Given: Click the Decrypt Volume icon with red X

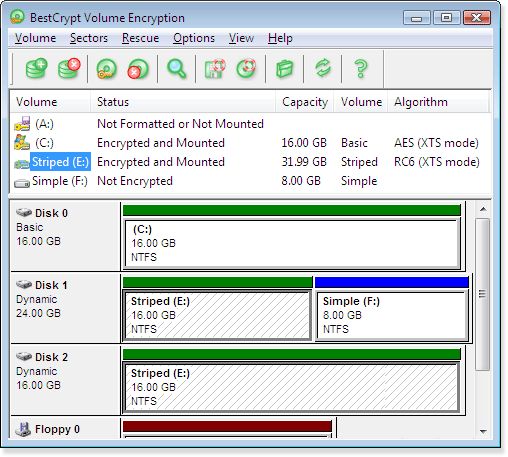Looking at the screenshot, I should tap(69, 68).
